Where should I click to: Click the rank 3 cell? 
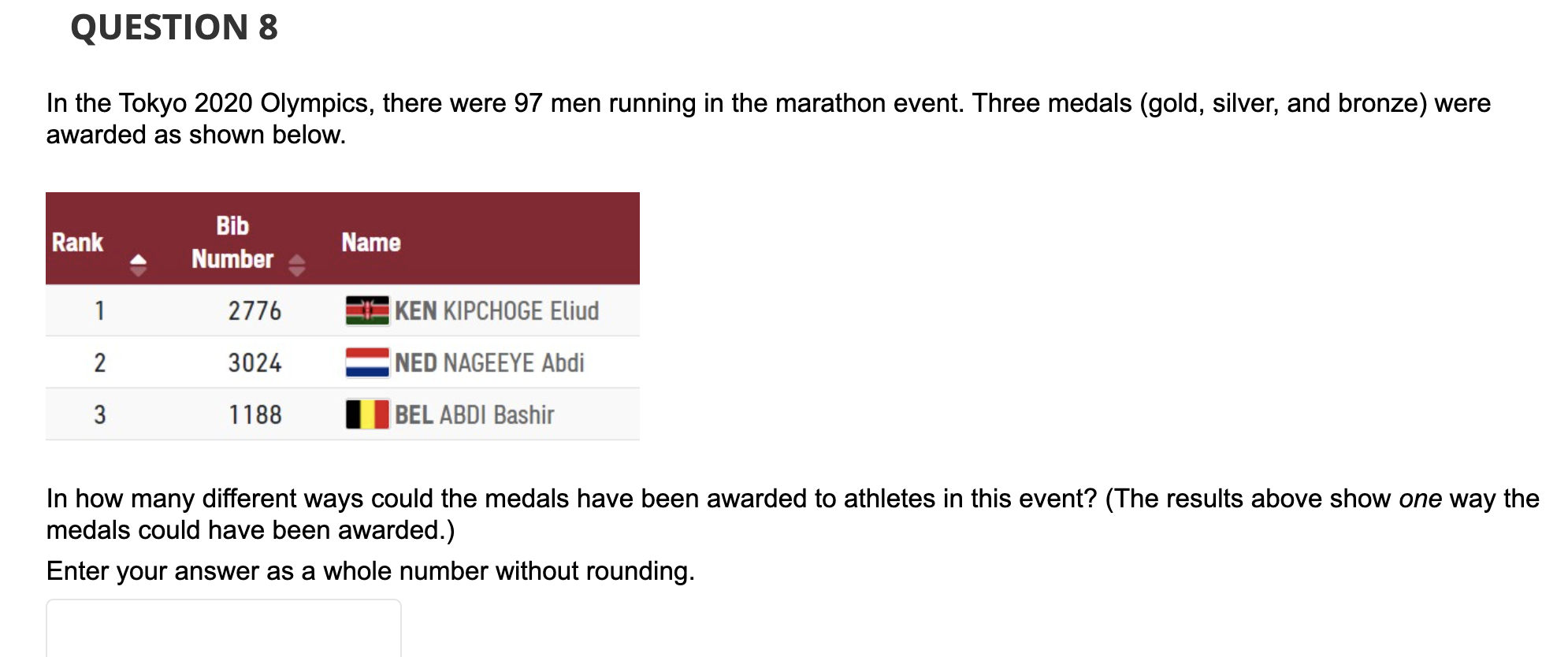[x=100, y=414]
